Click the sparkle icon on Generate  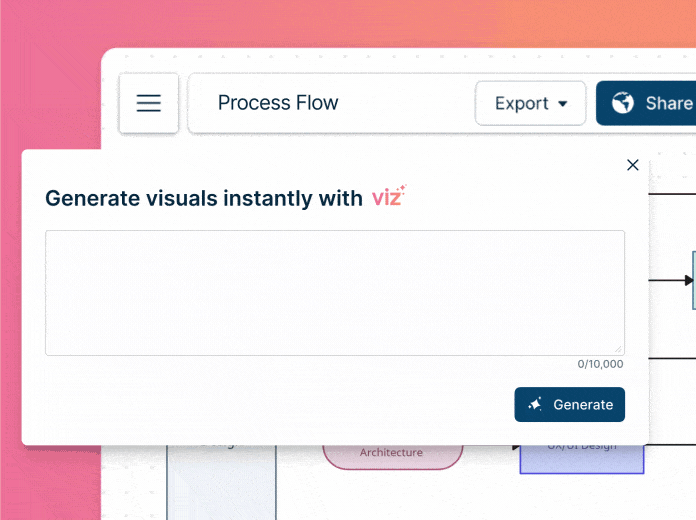coord(535,405)
